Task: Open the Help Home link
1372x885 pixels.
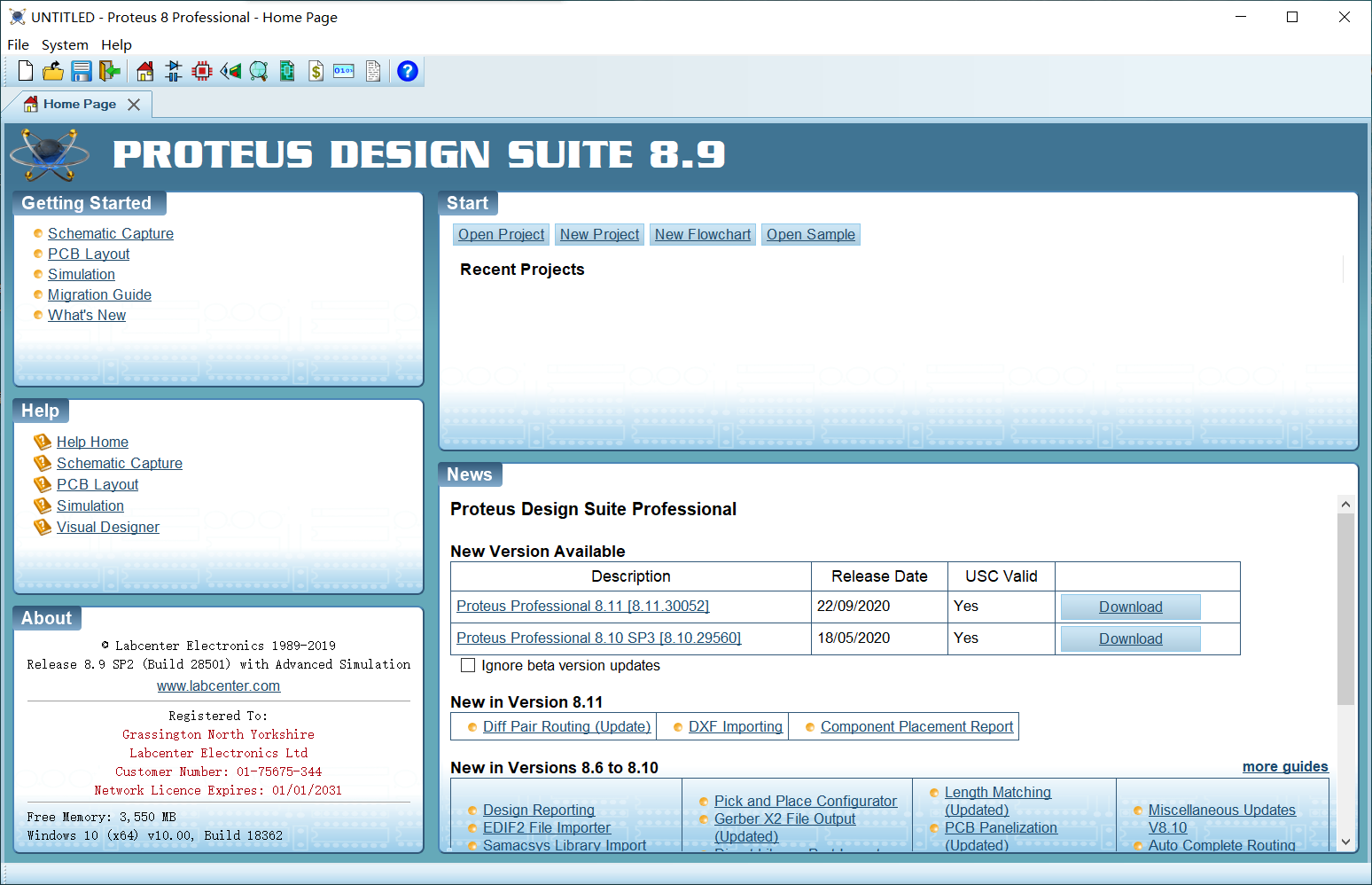Action: 92,442
